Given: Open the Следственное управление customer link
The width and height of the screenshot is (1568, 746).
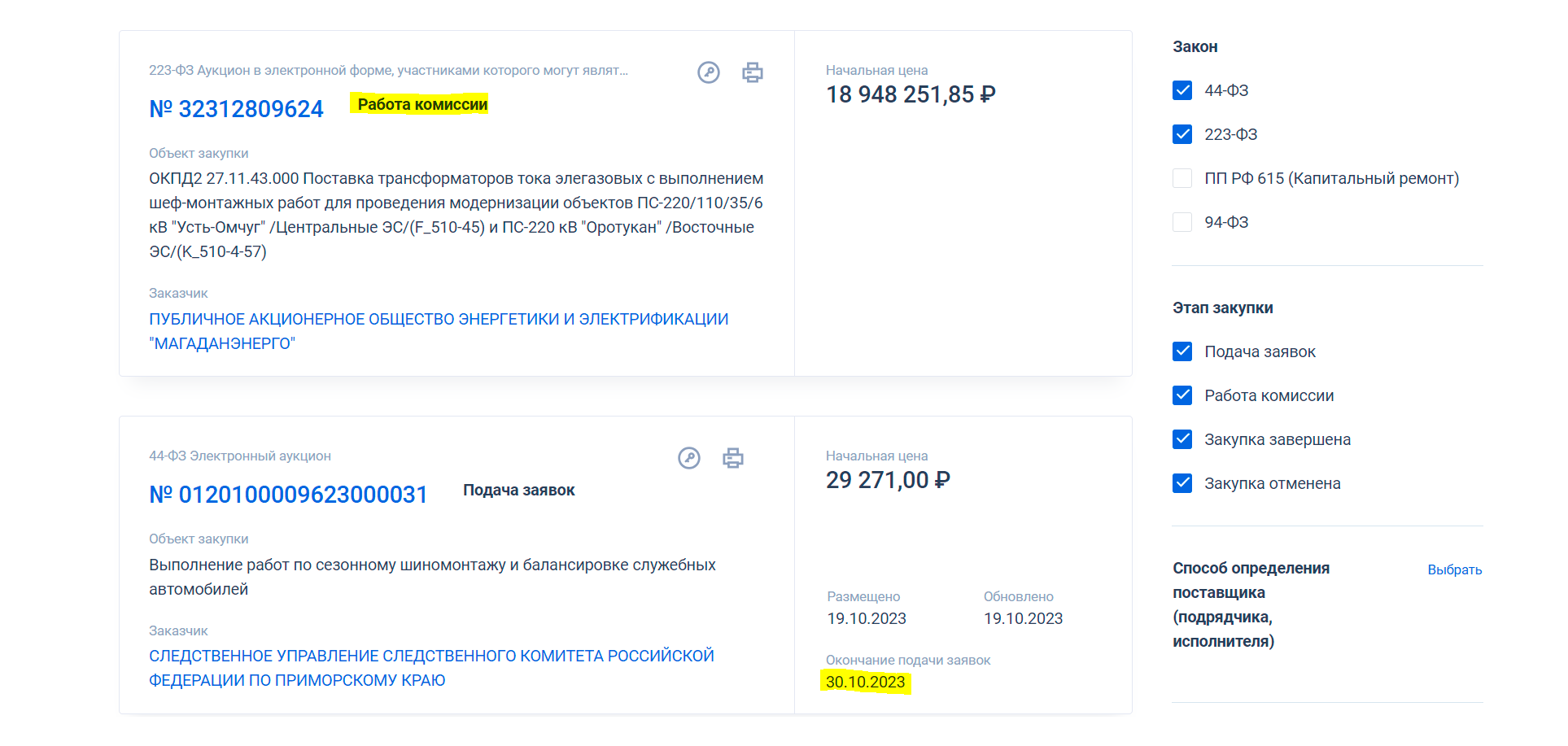Looking at the screenshot, I should click(x=431, y=668).
